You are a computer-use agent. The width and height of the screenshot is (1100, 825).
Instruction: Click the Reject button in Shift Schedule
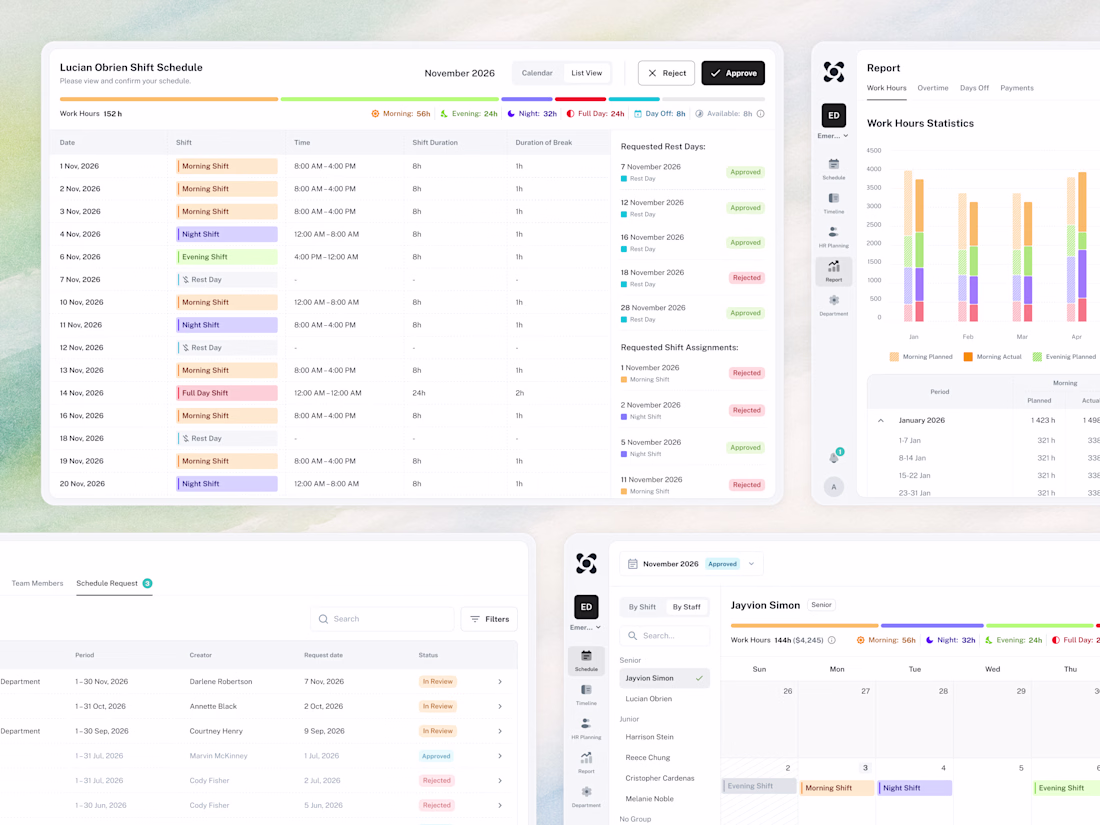(666, 73)
